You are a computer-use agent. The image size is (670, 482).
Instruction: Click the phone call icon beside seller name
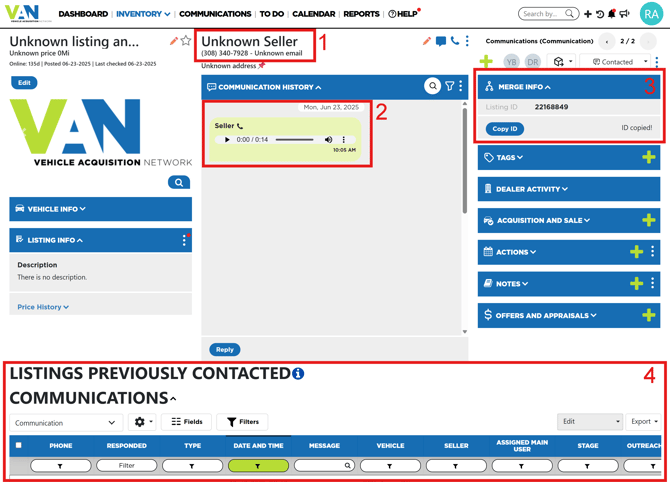[x=454, y=41]
